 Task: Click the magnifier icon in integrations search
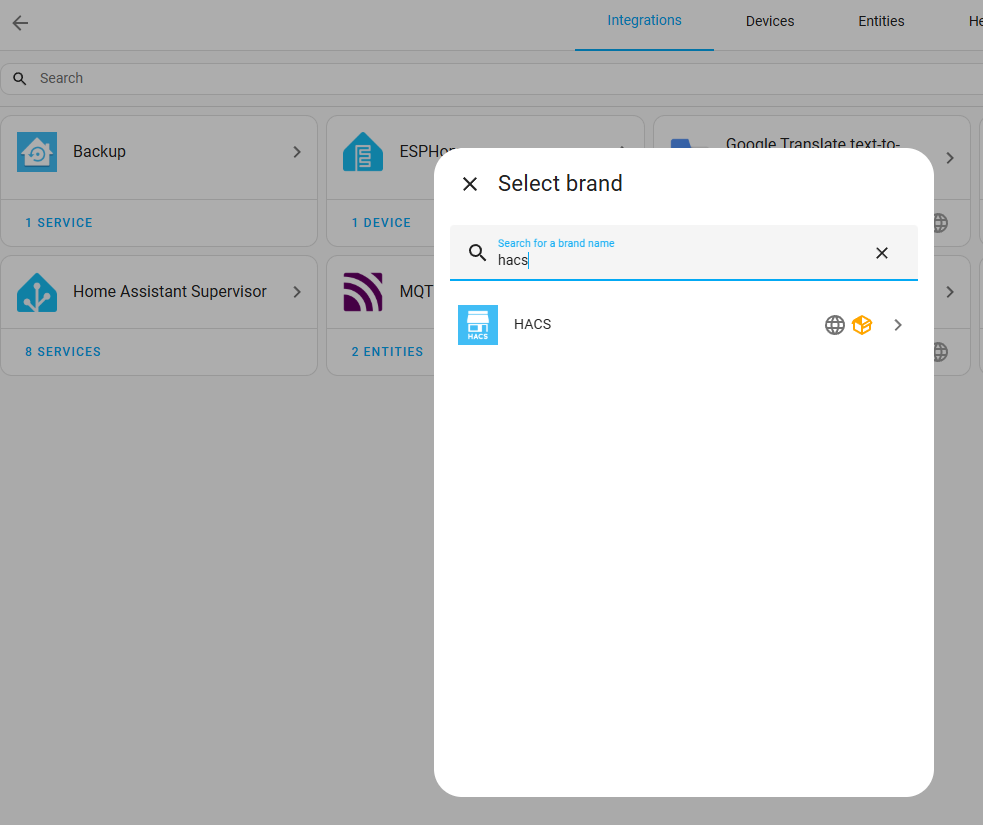[x=19, y=78]
